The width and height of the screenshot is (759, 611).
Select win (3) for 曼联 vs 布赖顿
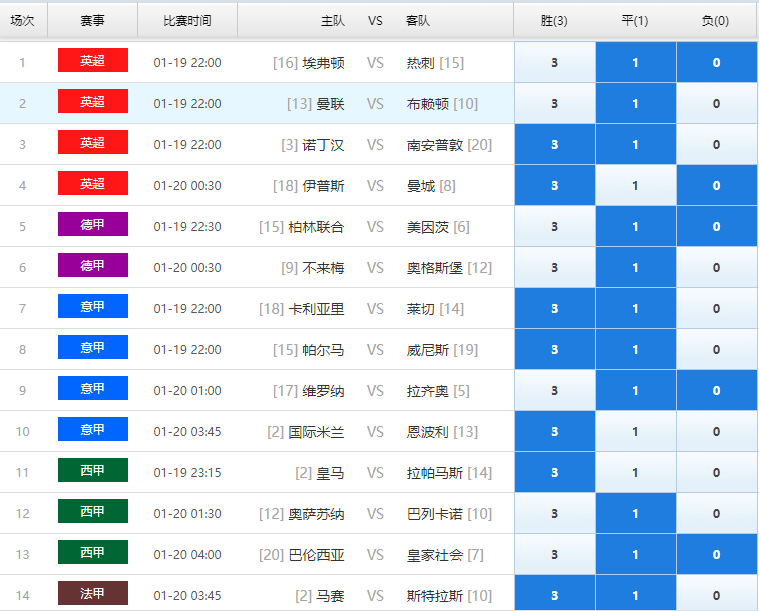click(x=555, y=104)
